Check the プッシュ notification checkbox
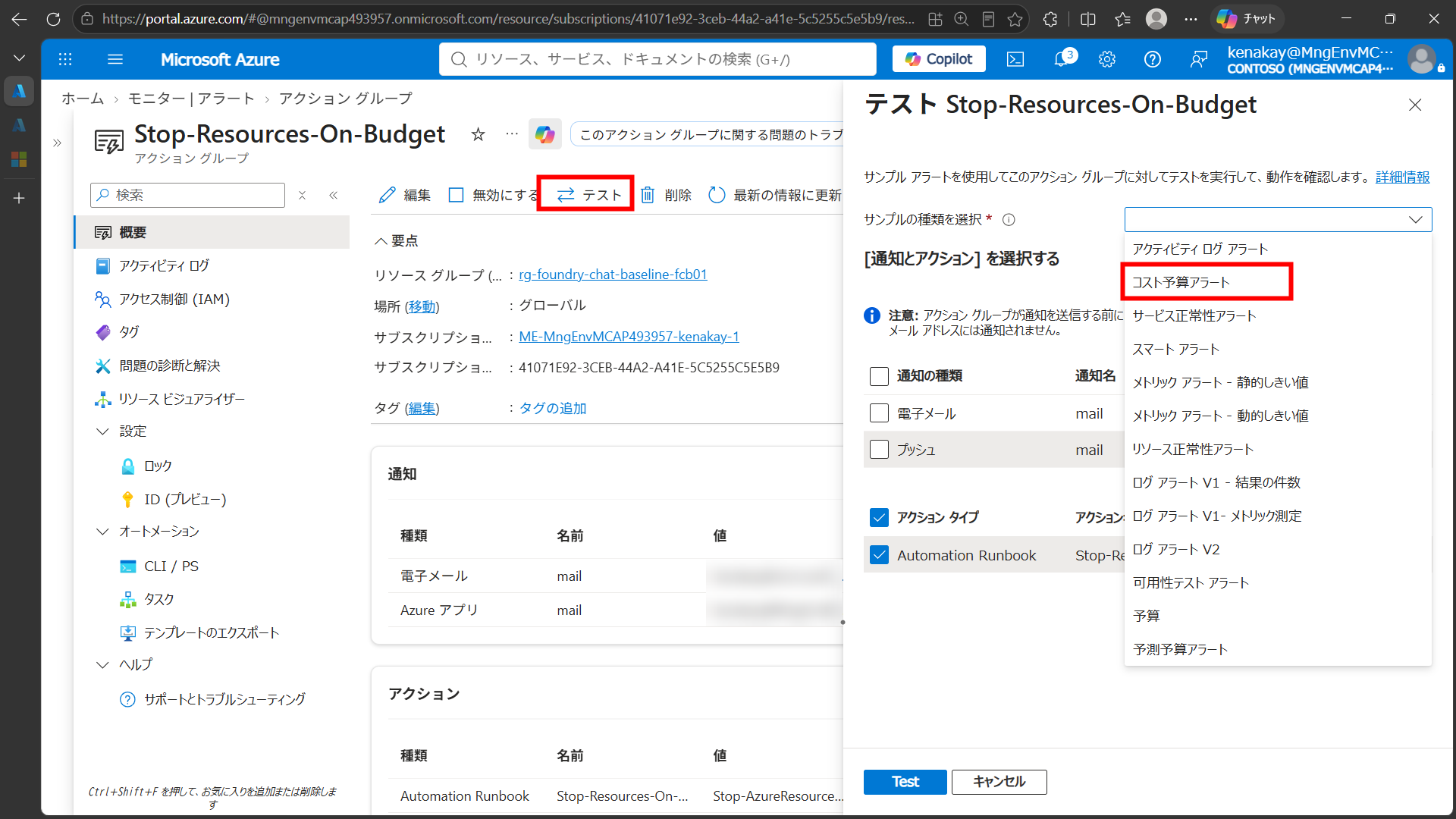The width and height of the screenshot is (1456, 819). [879, 450]
